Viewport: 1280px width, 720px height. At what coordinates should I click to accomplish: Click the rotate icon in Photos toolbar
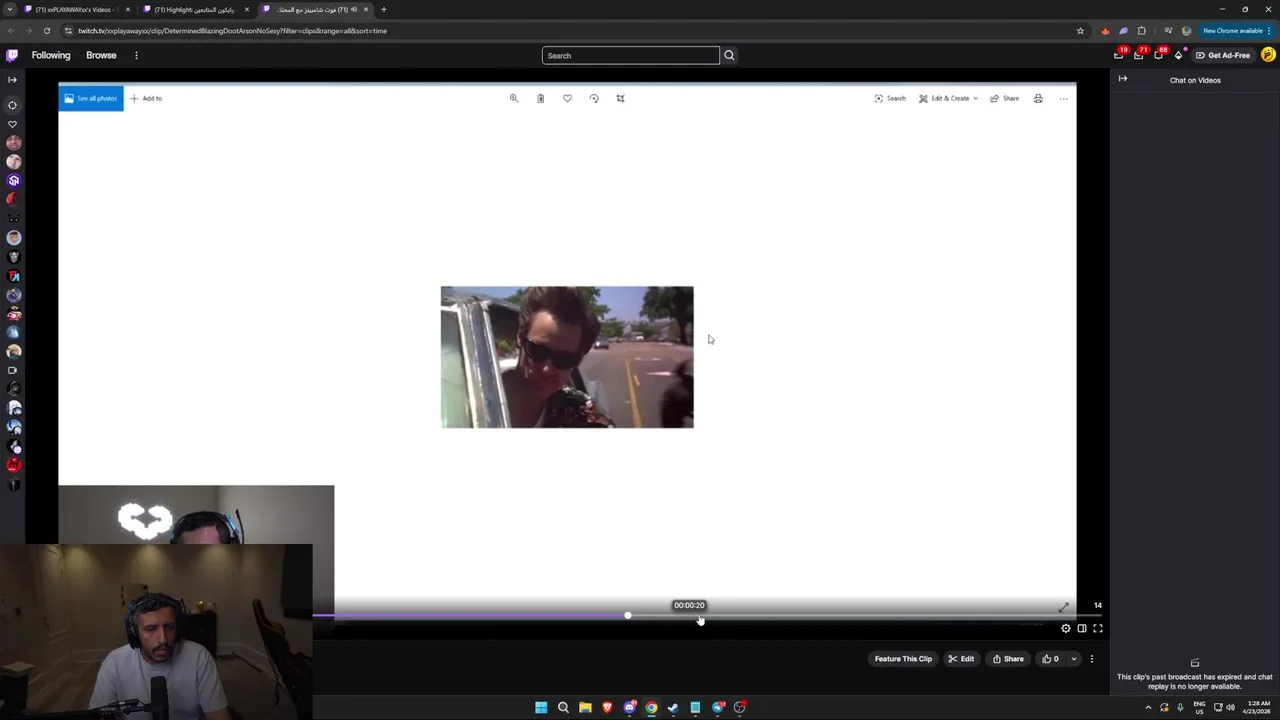tap(594, 98)
